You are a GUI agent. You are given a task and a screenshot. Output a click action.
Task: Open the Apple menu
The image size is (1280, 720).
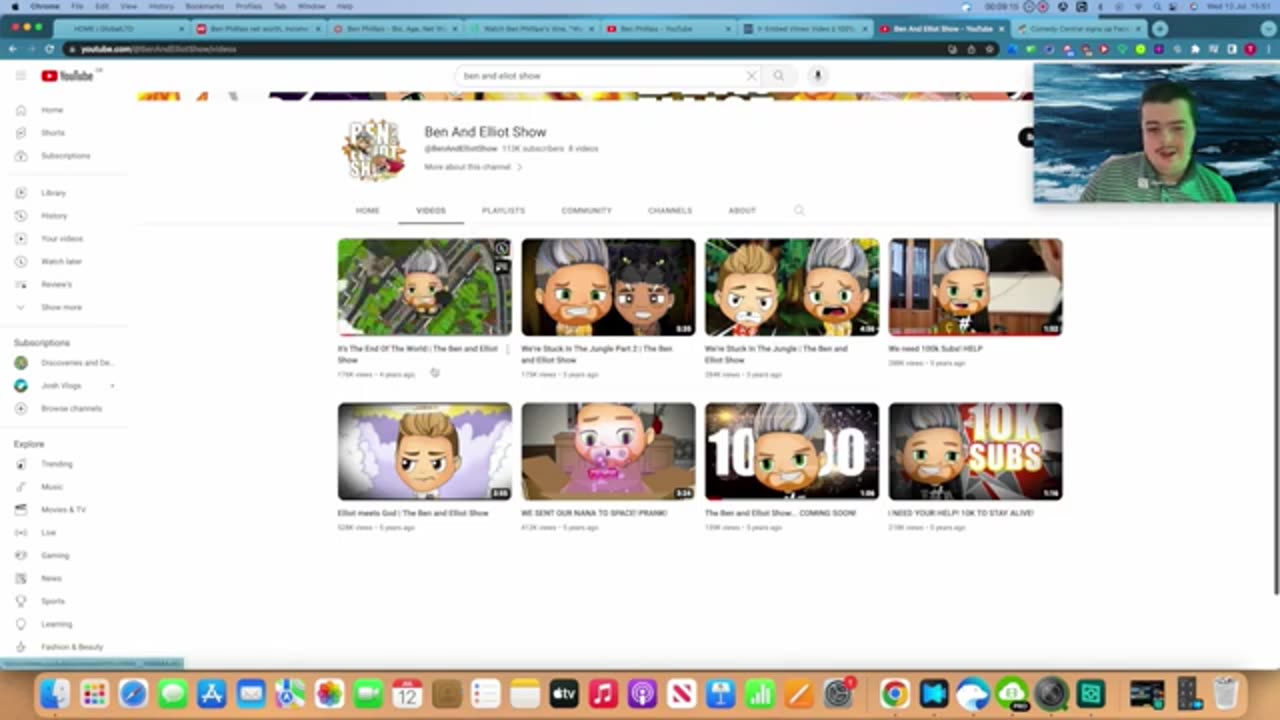point(14,6)
